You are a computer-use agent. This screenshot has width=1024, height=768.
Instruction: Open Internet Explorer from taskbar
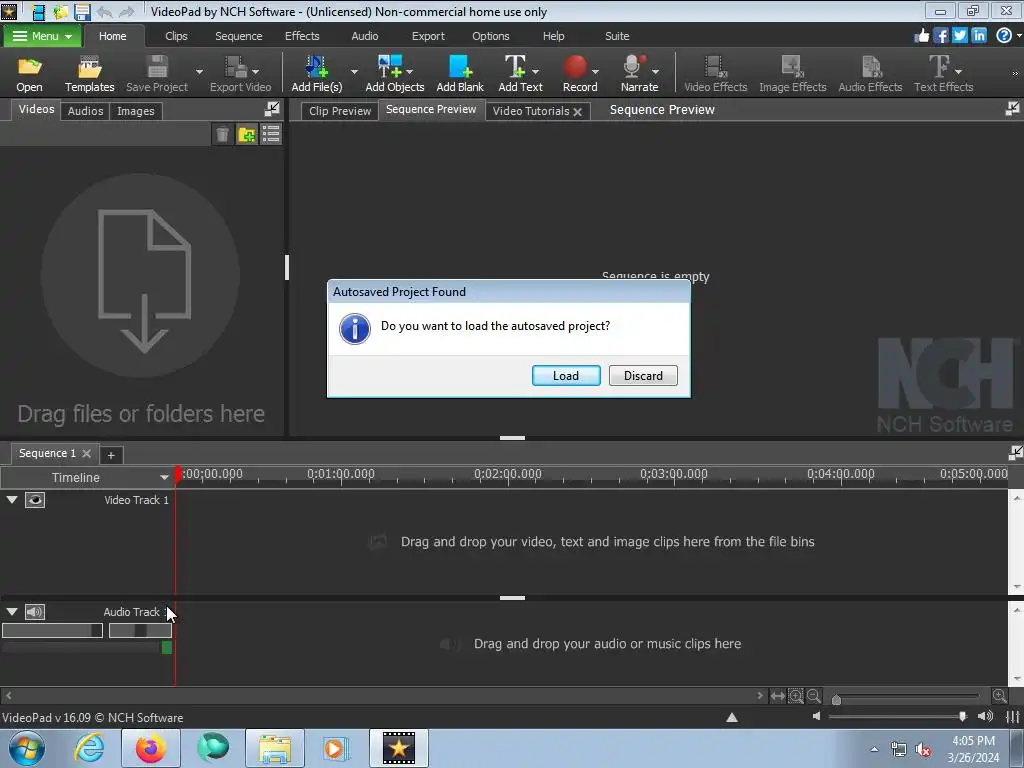89,748
